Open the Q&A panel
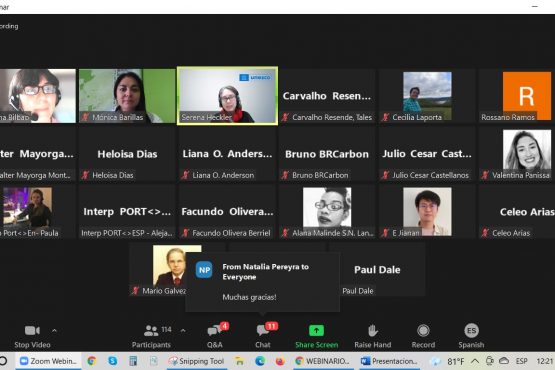The image size is (555, 370). (215, 336)
